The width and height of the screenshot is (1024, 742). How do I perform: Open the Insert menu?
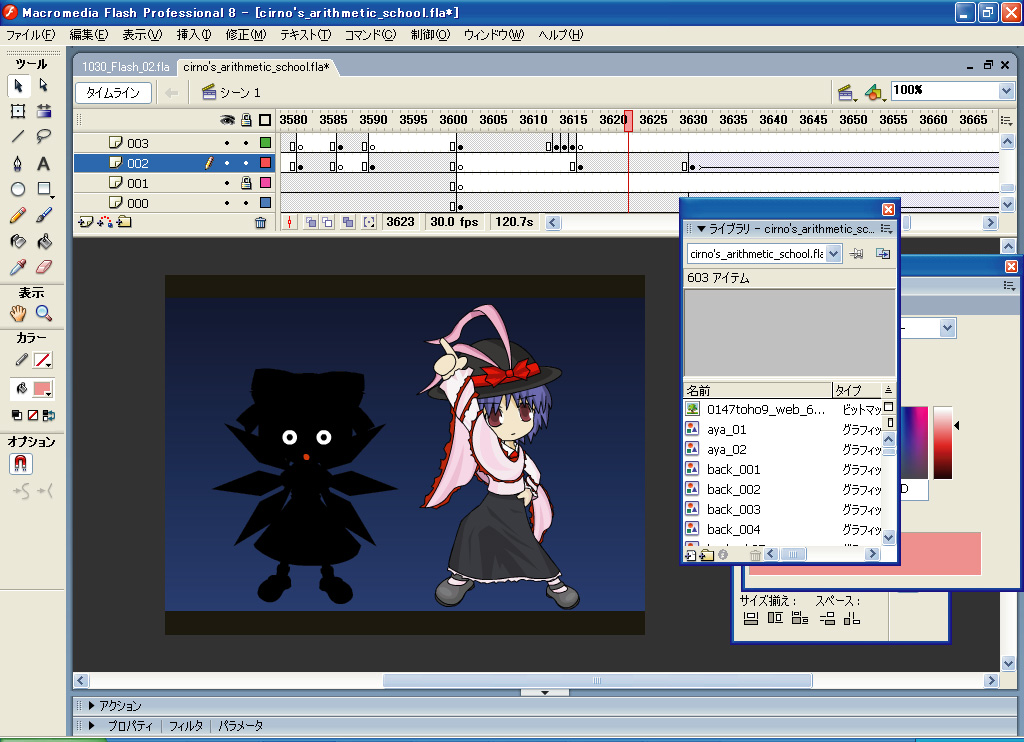[194, 35]
